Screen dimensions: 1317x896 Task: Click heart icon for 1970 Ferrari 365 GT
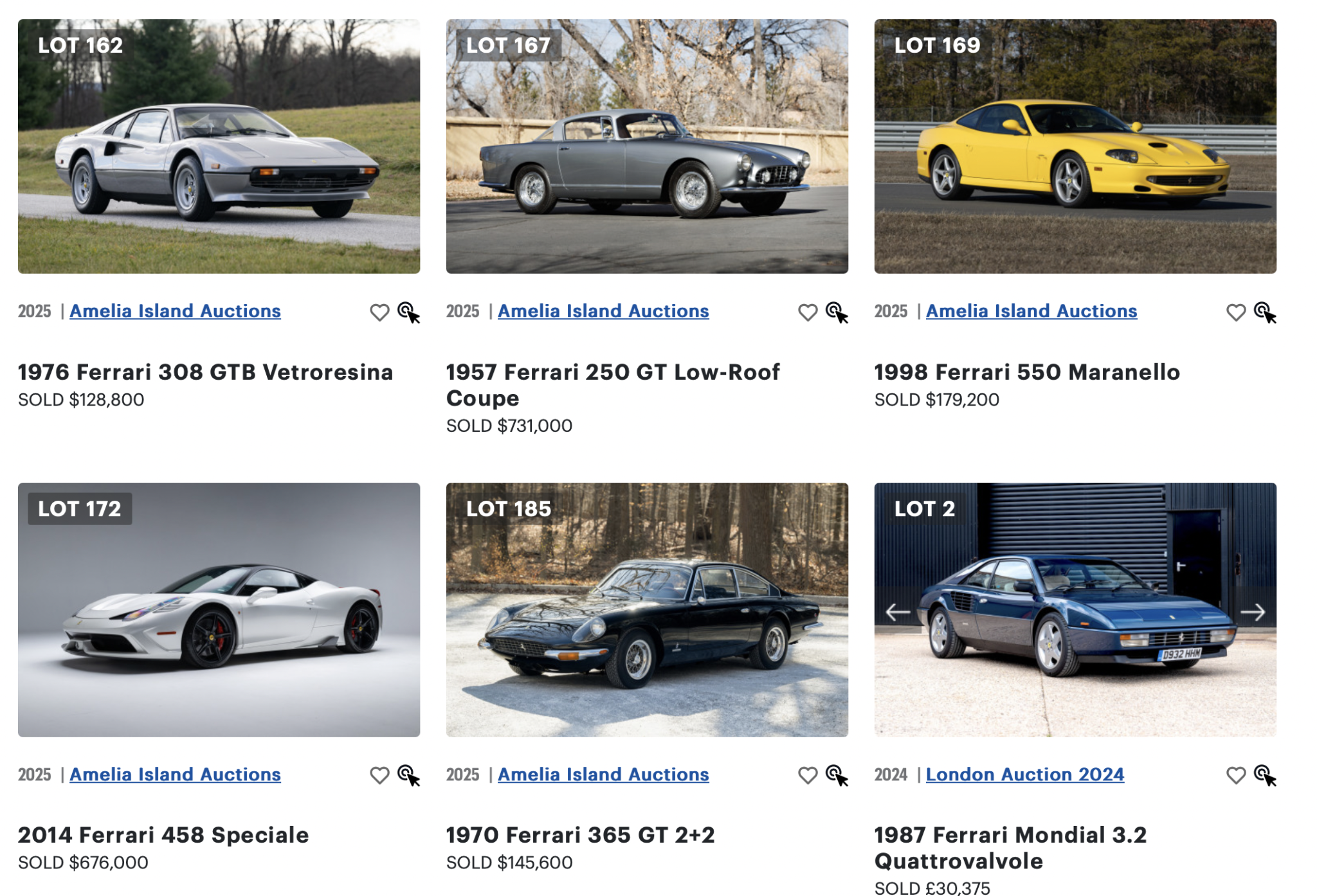[x=808, y=775]
